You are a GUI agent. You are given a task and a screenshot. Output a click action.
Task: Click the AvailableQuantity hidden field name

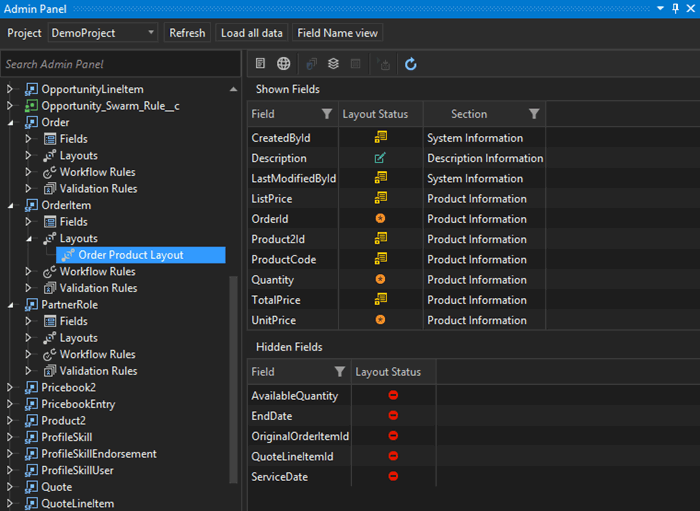[295, 396]
